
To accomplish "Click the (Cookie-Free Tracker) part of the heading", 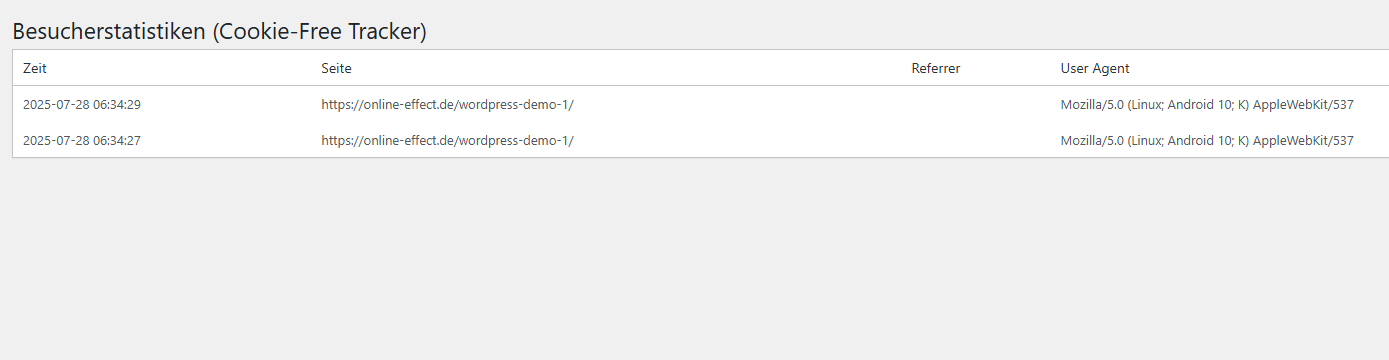I will pyautogui.click(x=320, y=32).
